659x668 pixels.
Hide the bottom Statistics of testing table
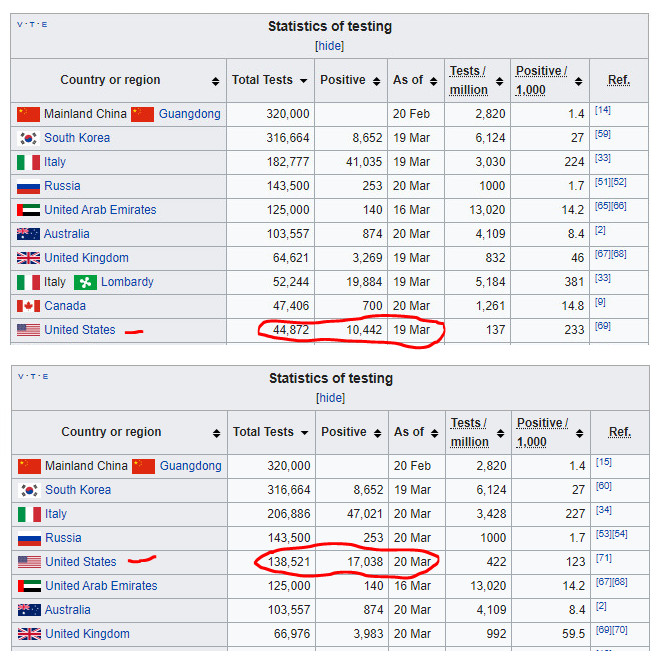(330, 398)
